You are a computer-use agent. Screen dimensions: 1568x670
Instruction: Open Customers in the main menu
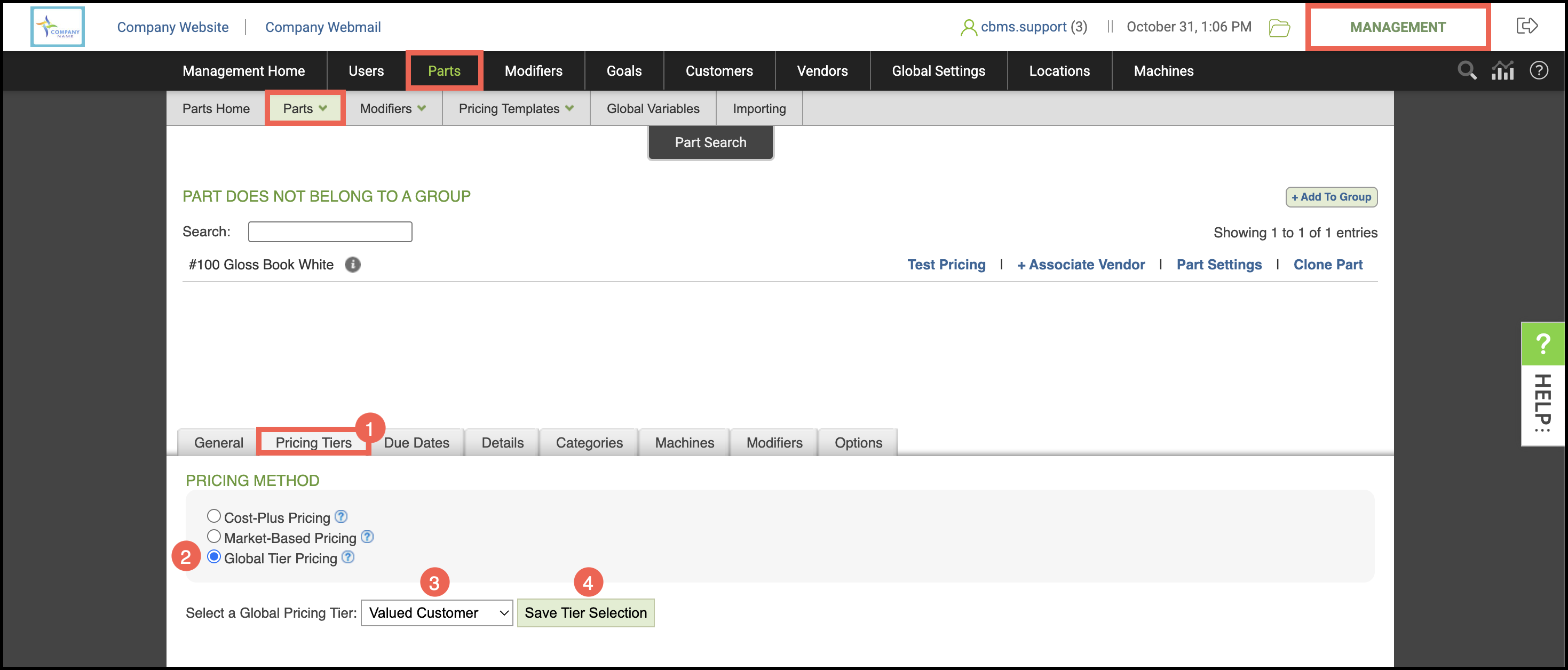click(x=719, y=70)
